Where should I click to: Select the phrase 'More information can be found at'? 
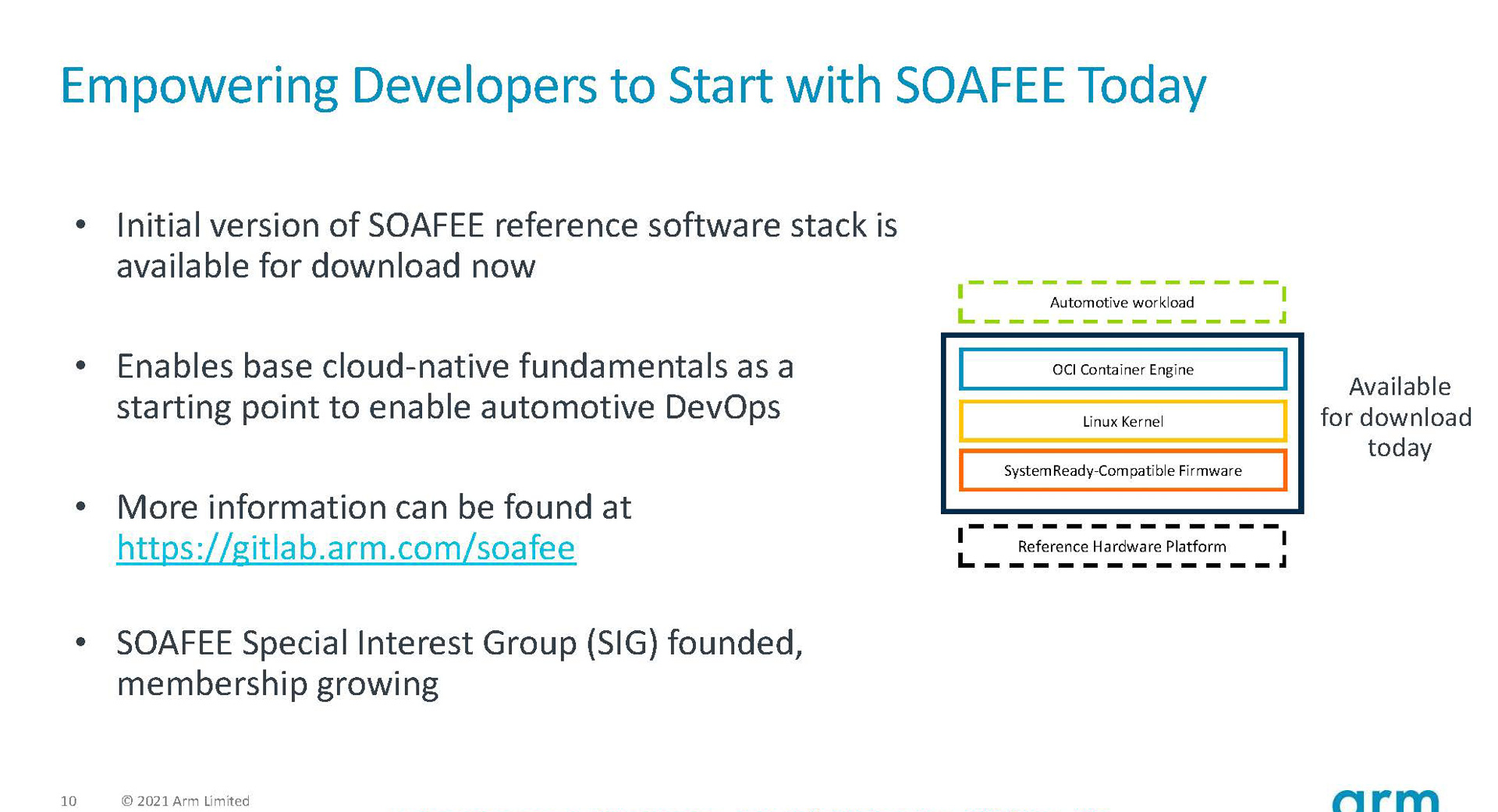pos(373,507)
